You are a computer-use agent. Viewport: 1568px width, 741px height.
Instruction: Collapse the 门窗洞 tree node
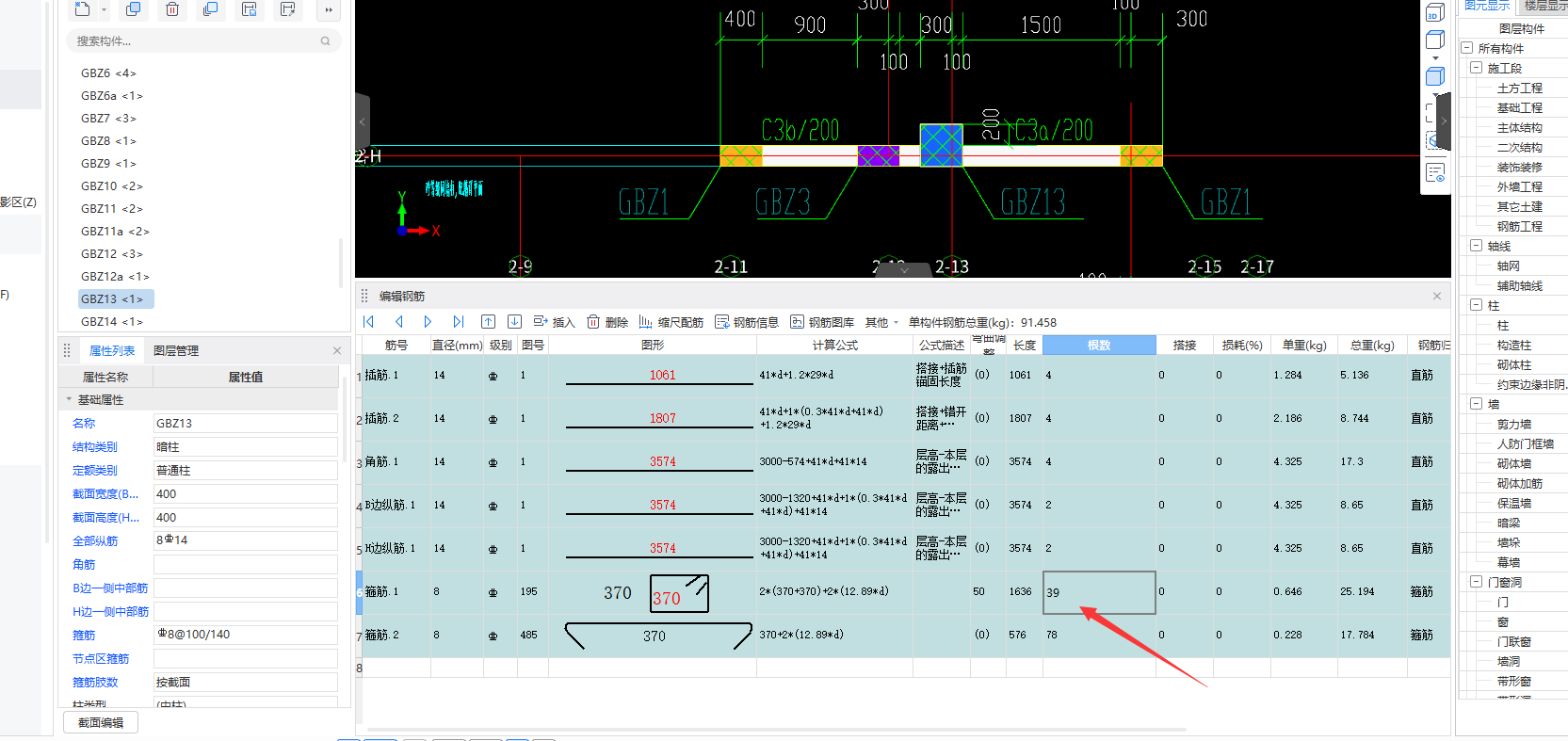point(1477,582)
